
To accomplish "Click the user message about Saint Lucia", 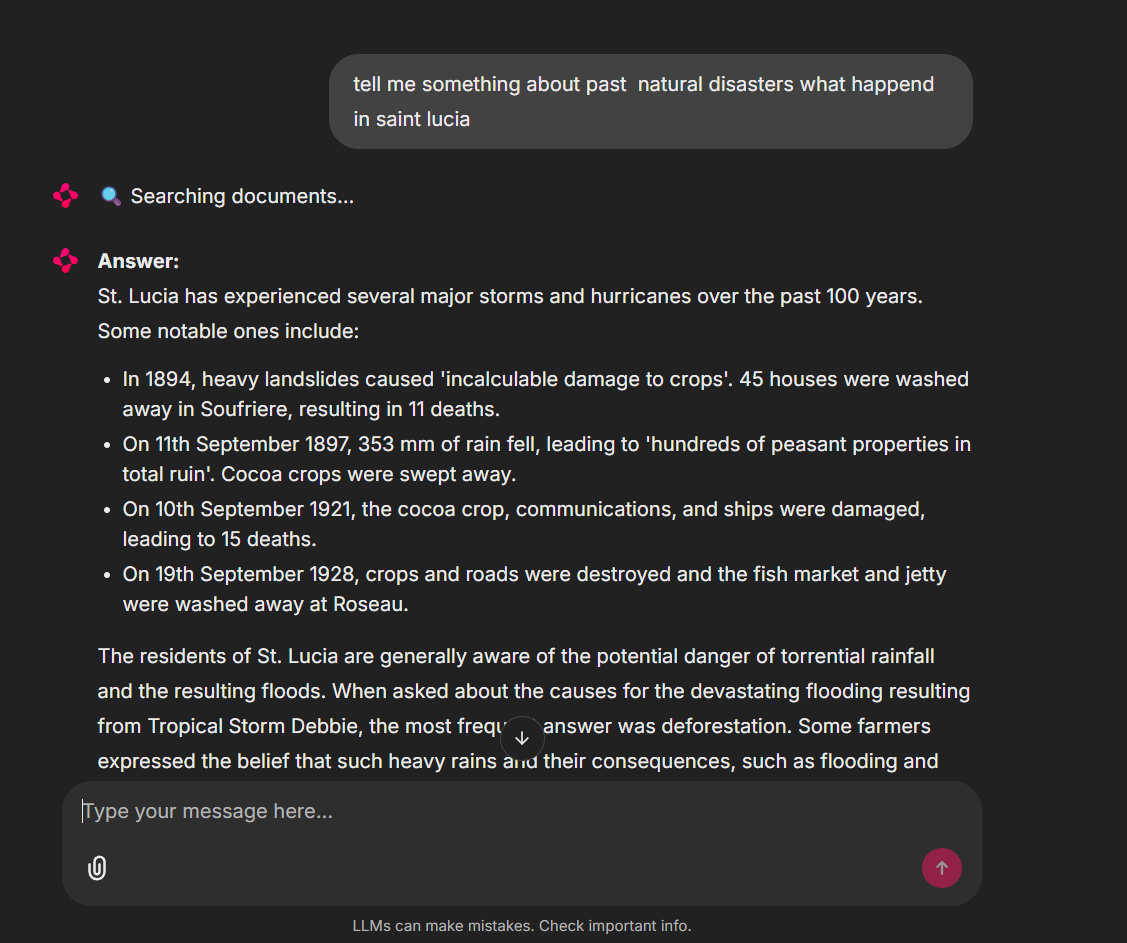I will pos(650,101).
